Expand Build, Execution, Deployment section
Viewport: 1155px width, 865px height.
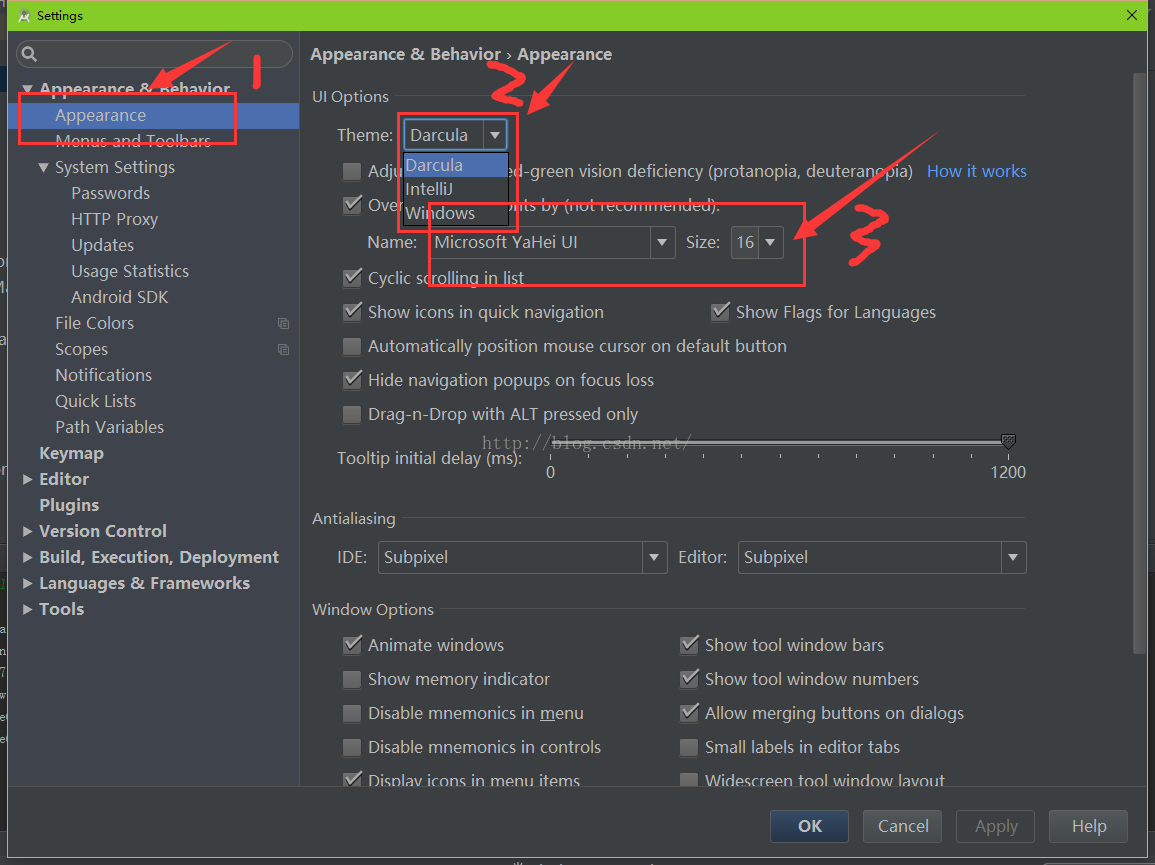coord(27,558)
